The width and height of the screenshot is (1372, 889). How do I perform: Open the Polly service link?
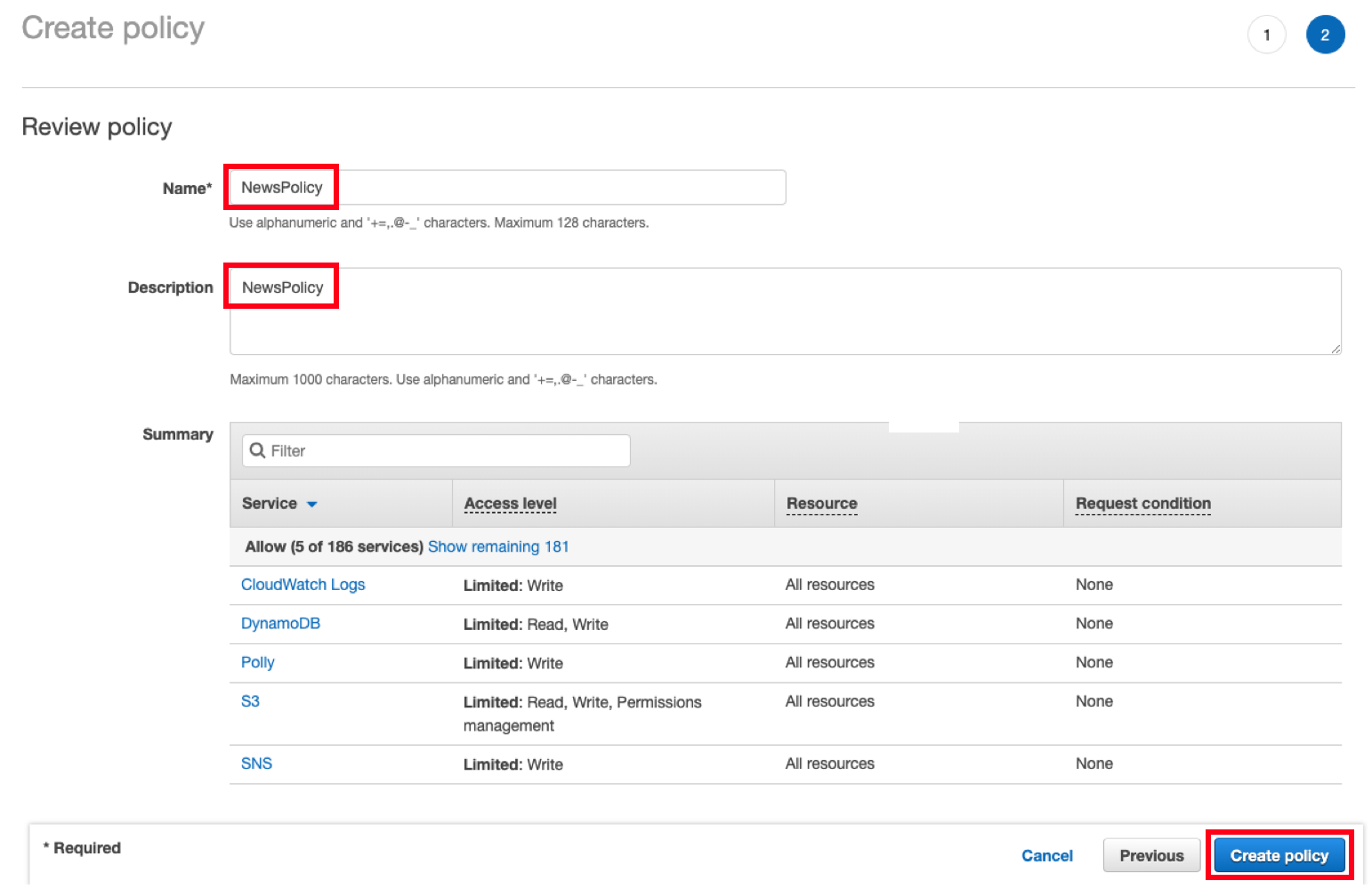(x=258, y=663)
